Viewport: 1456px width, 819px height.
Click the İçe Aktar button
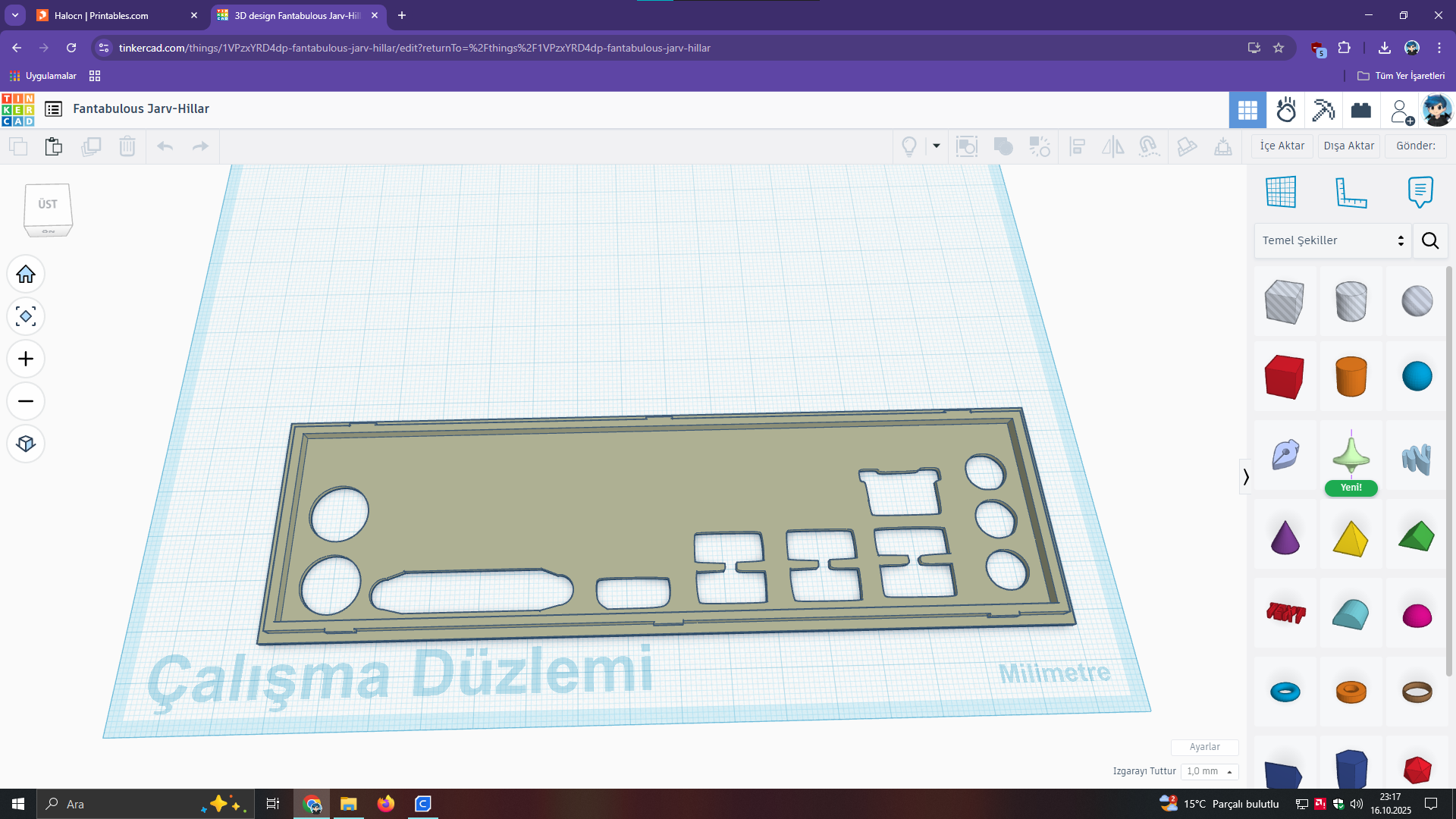(1282, 146)
